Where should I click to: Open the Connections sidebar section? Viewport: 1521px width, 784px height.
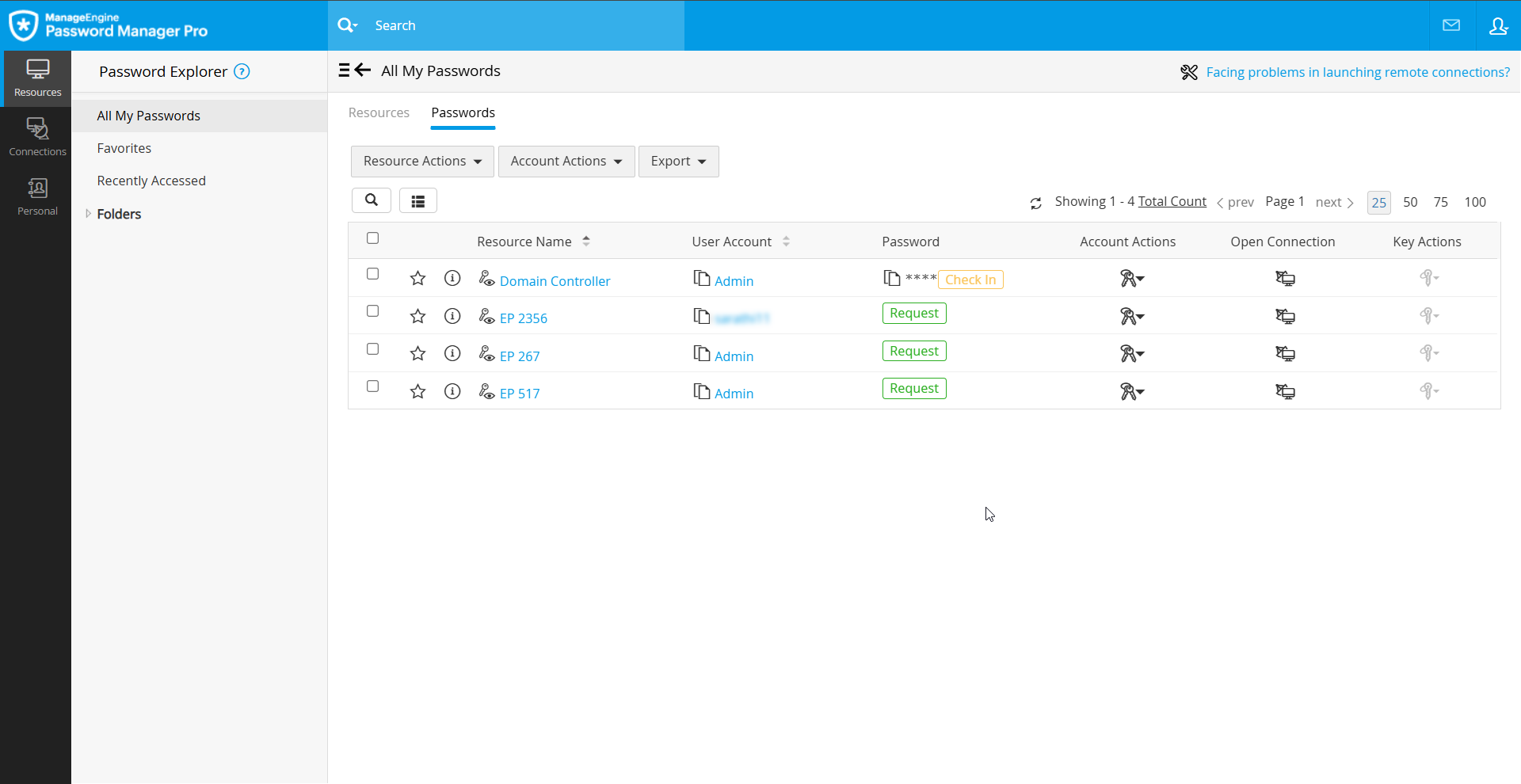click(x=37, y=137)
